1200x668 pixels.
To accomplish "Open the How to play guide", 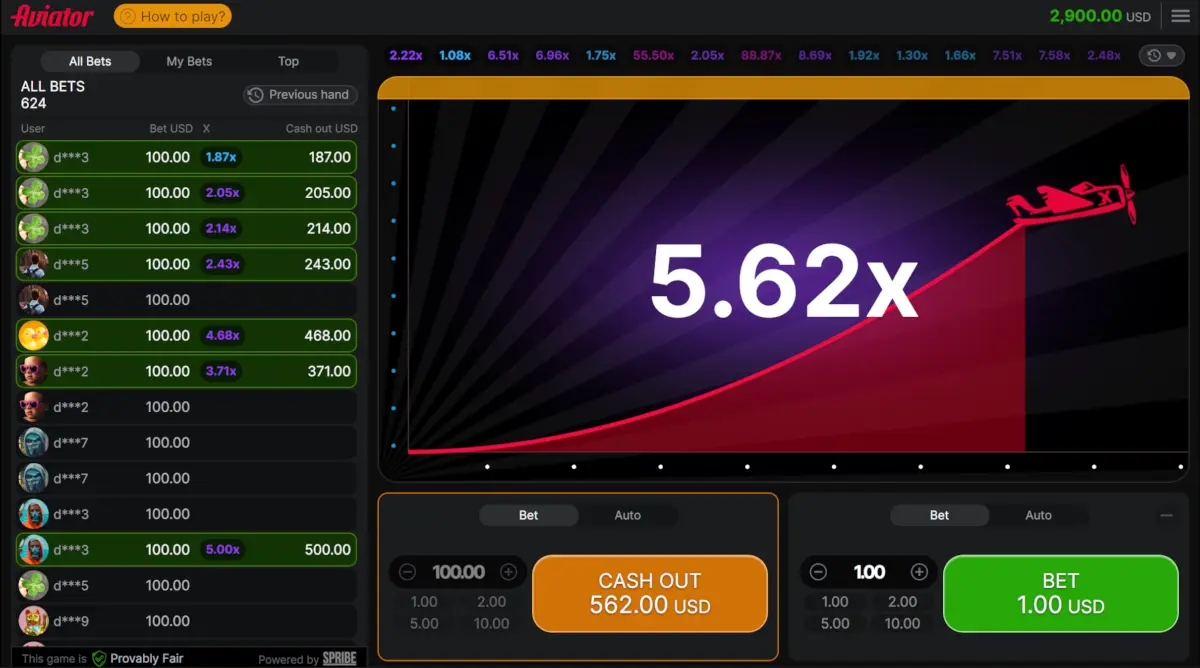I will pyautogui.click(x=172, y=16).
